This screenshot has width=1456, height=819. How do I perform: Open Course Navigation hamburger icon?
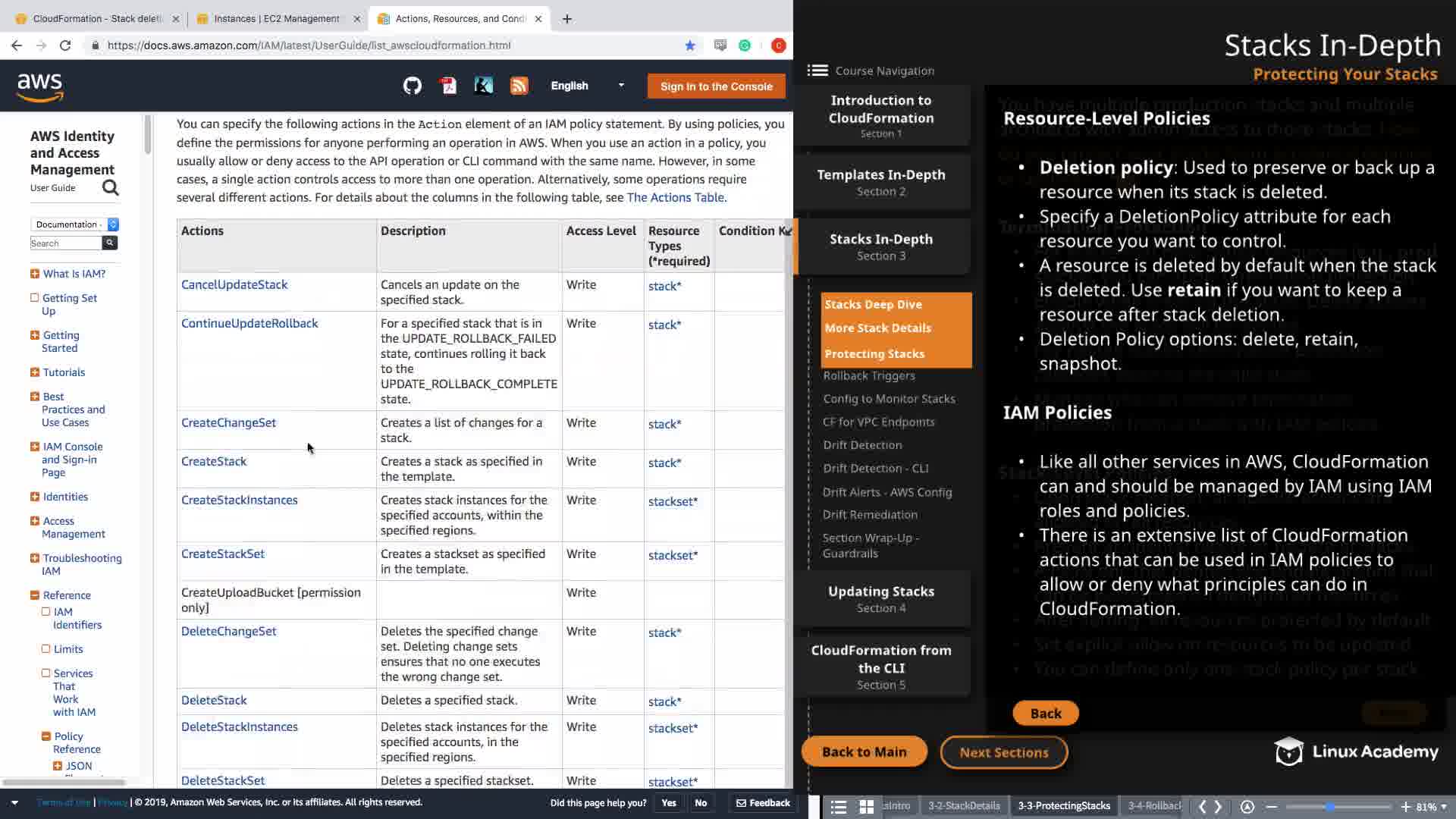pyautogui.click(x=817, y=71)
